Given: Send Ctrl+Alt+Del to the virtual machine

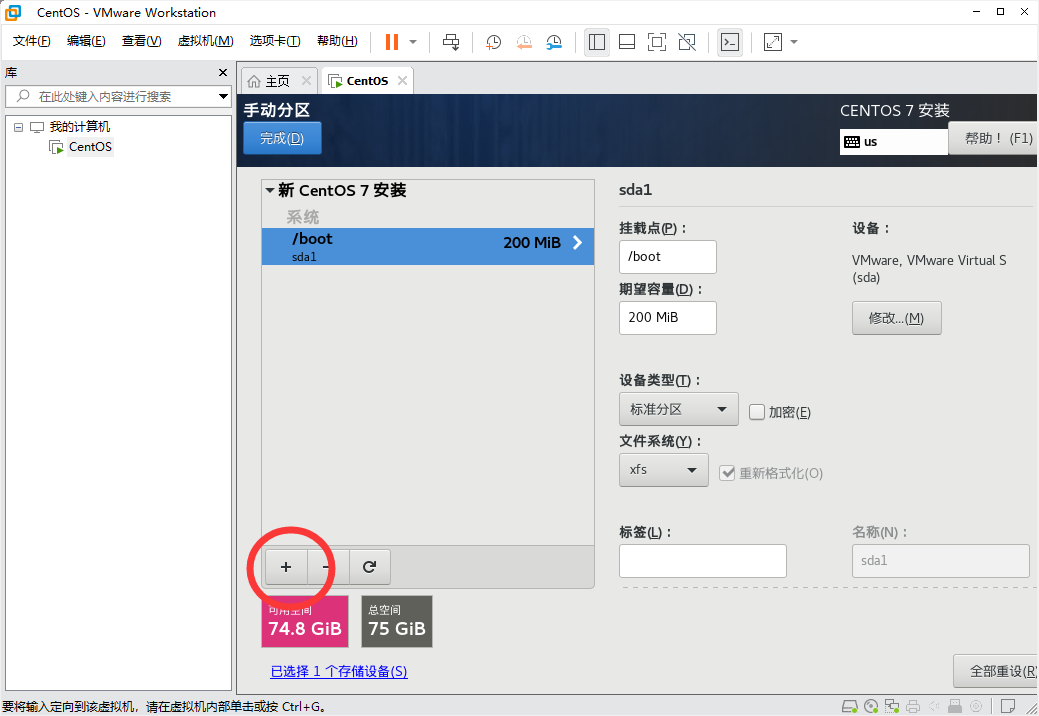Looking at the screenshot, I should (x=451, y=42).
